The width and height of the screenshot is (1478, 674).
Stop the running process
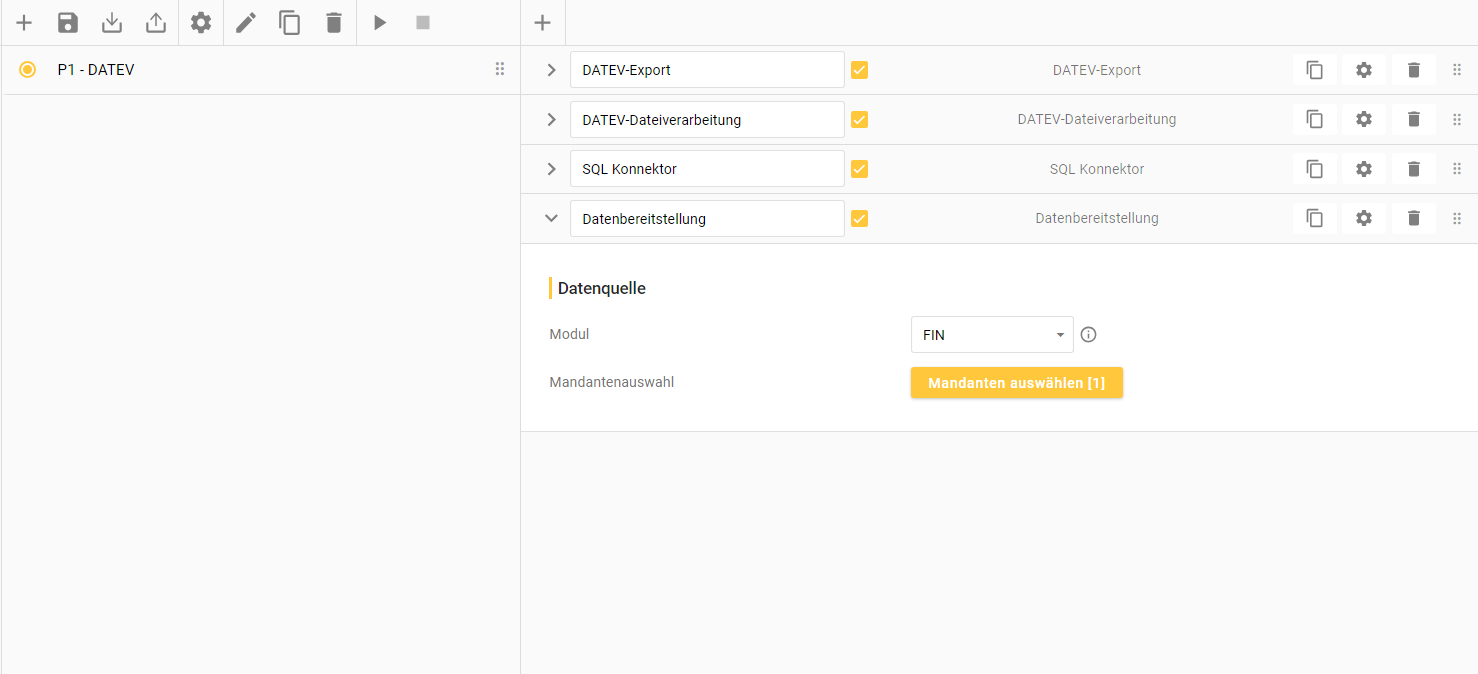[421, 22]
